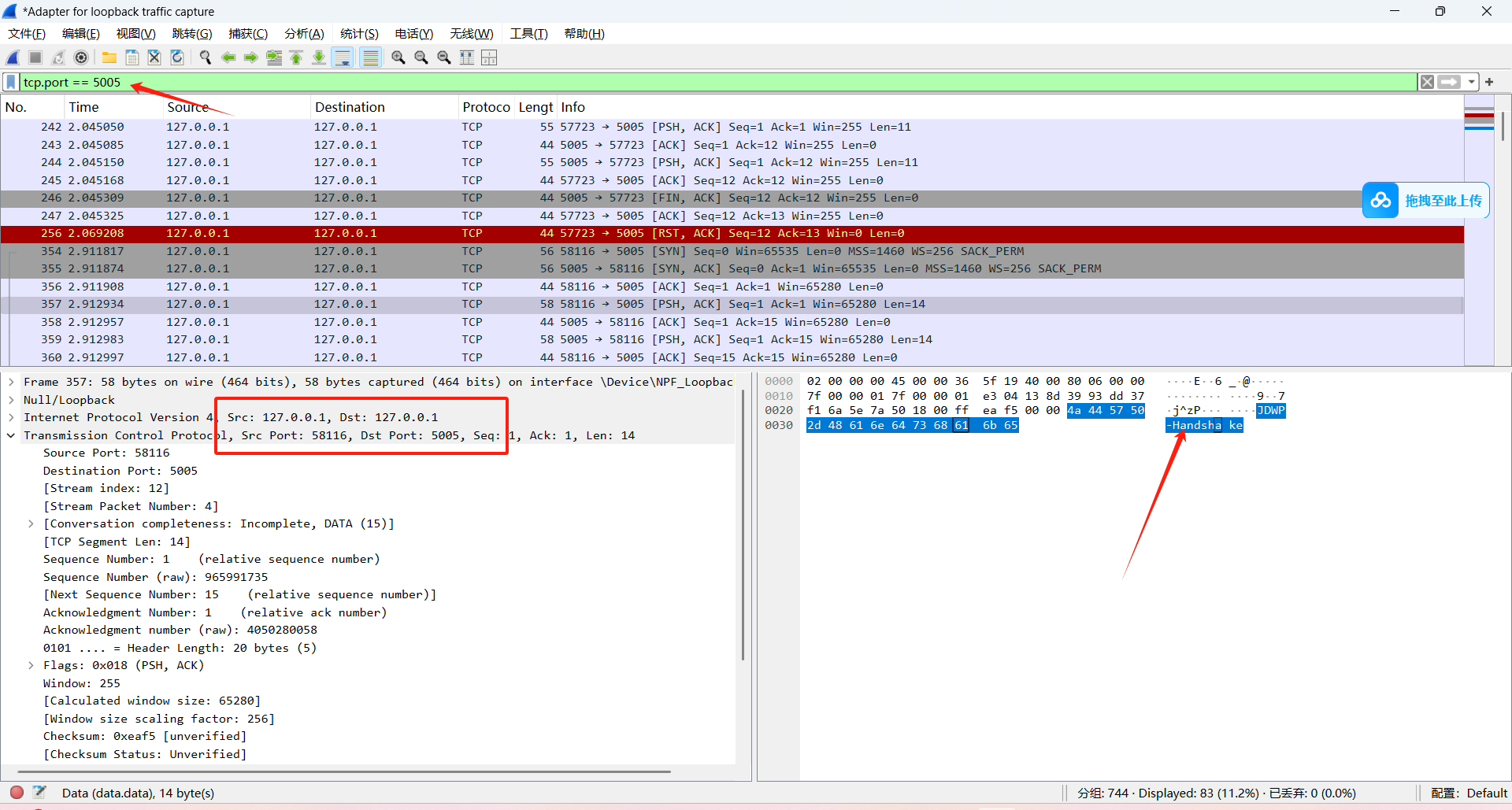Image resolution: width=1512 pixels, height=810 pixels.
Task: Collapse Transmission Control Protocol section
Action: (12, 435)
